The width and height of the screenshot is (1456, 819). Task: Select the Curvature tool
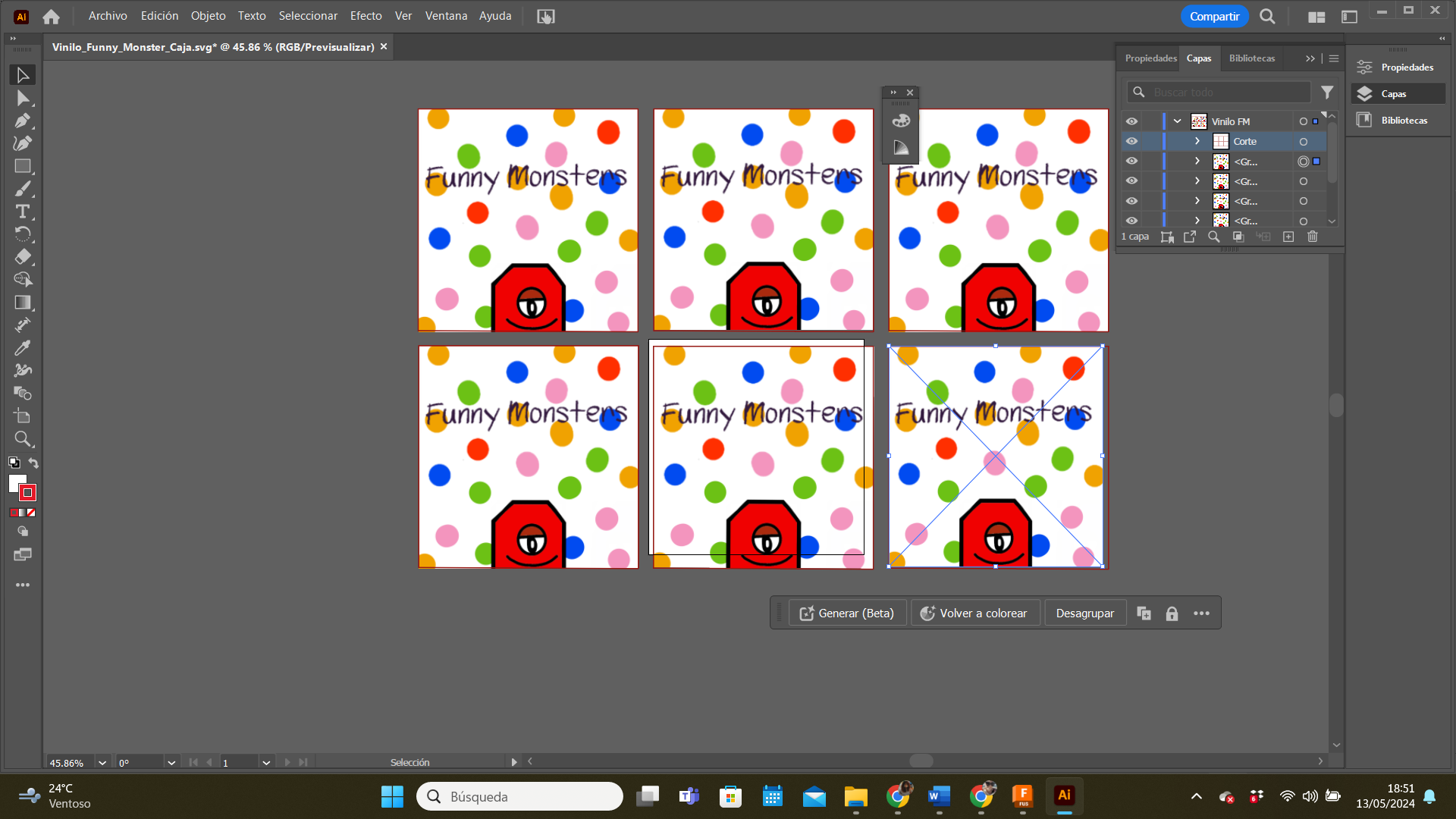point(23,143)
